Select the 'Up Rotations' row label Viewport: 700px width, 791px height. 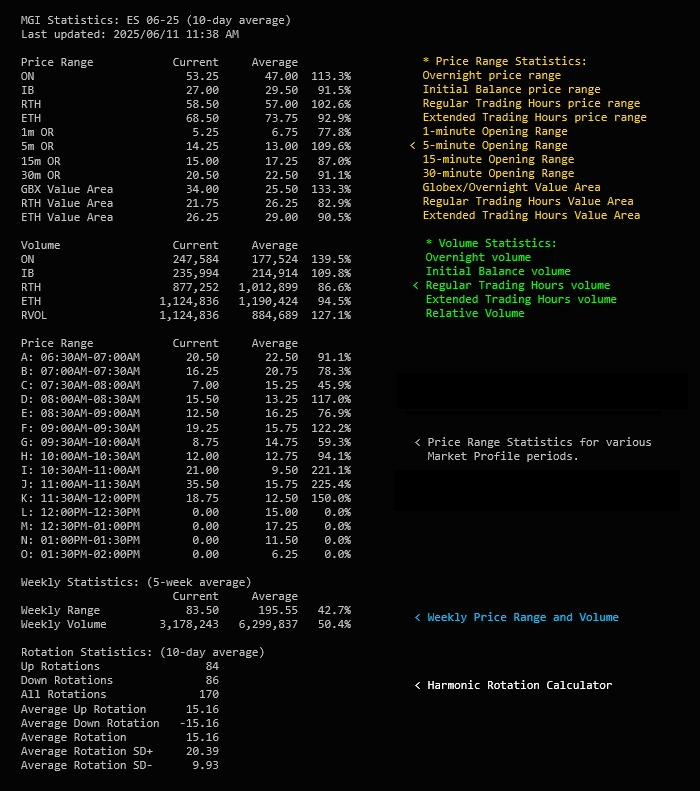coord(61,666)
